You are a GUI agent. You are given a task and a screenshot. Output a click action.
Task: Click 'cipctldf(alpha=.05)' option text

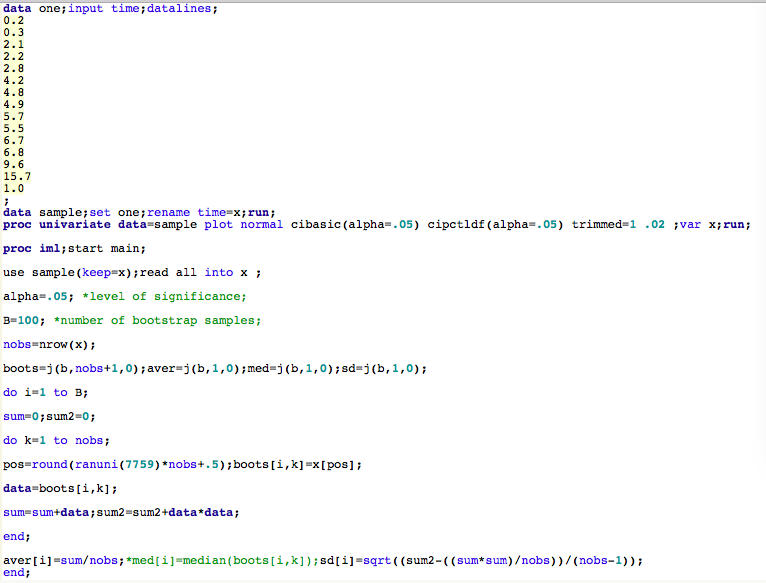tap(495, 224)
